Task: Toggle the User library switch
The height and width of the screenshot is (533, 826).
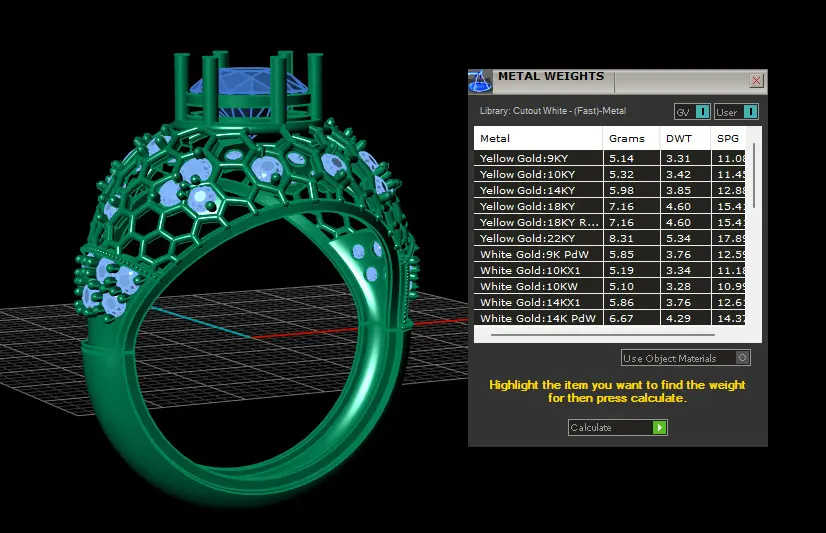Action: coord(736,112)
